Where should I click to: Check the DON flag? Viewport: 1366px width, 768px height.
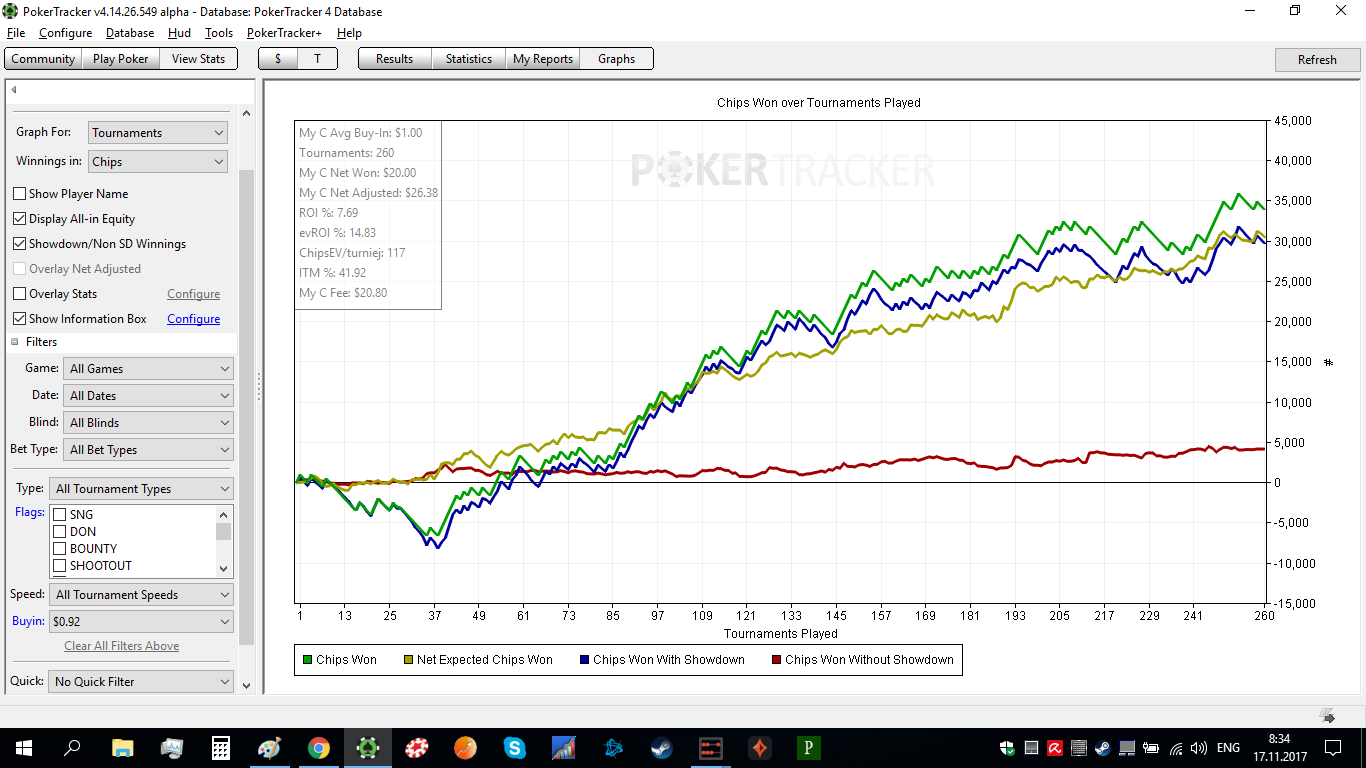tap(59, 532)
